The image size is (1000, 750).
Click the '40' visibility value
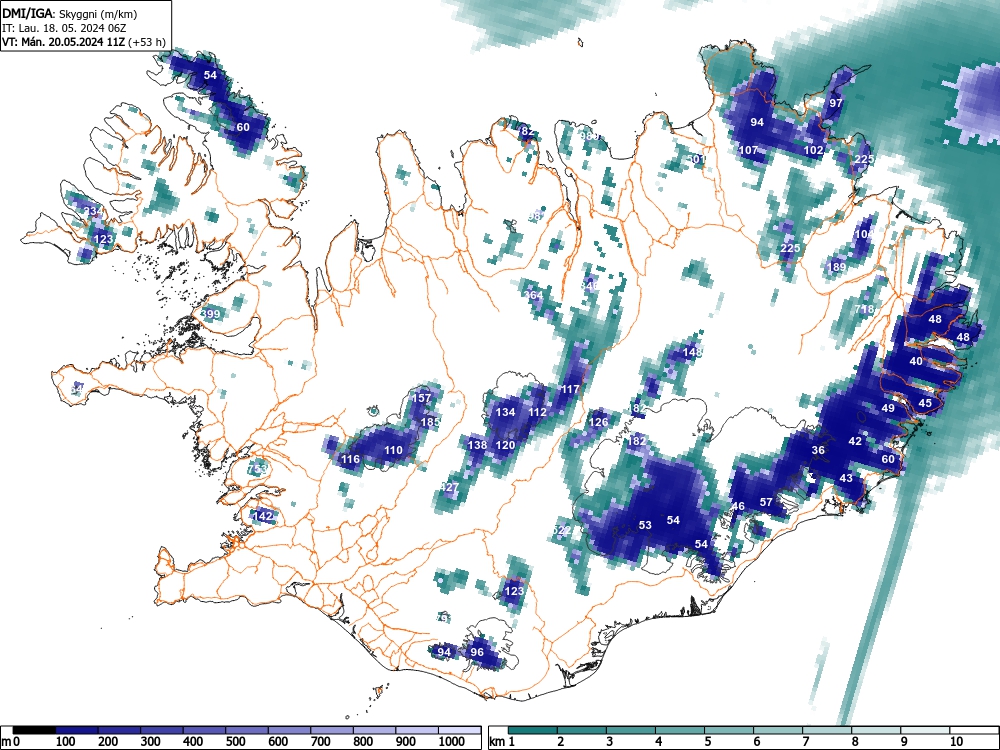point(916,361)
